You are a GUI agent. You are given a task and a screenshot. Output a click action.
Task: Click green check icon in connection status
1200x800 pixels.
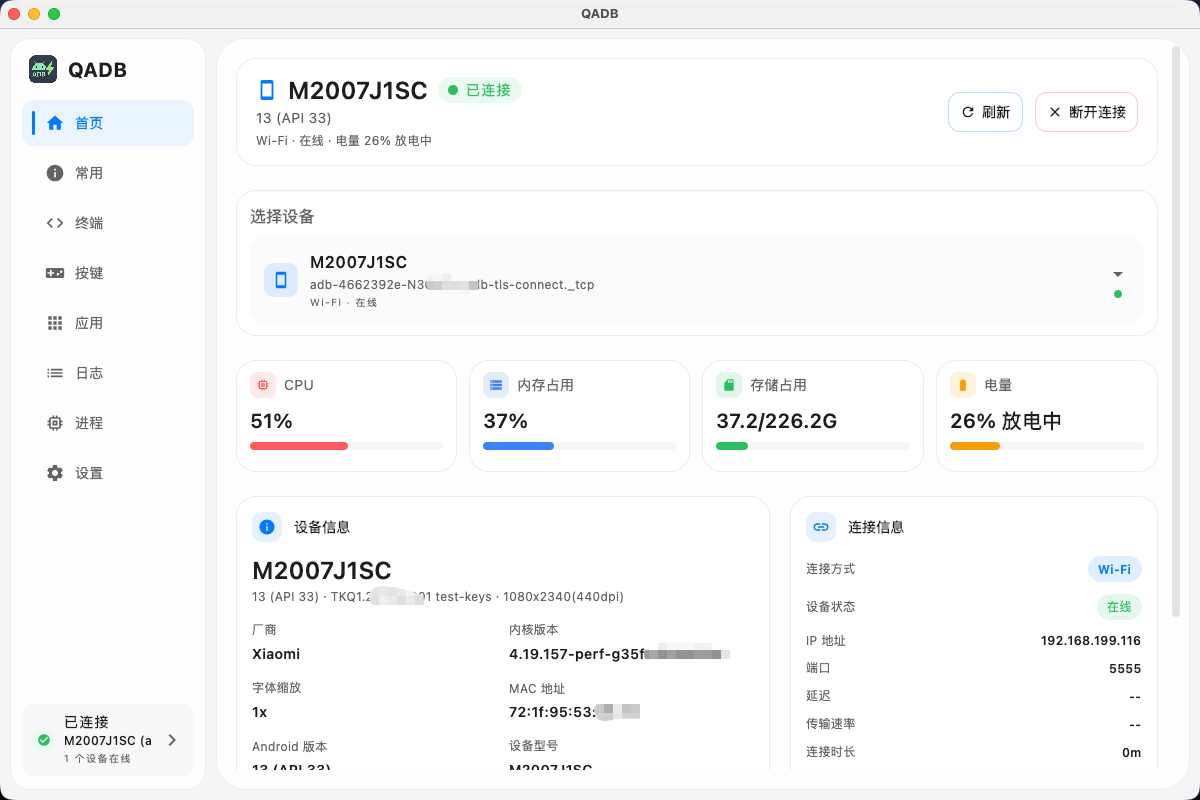(x=44, y=740)
